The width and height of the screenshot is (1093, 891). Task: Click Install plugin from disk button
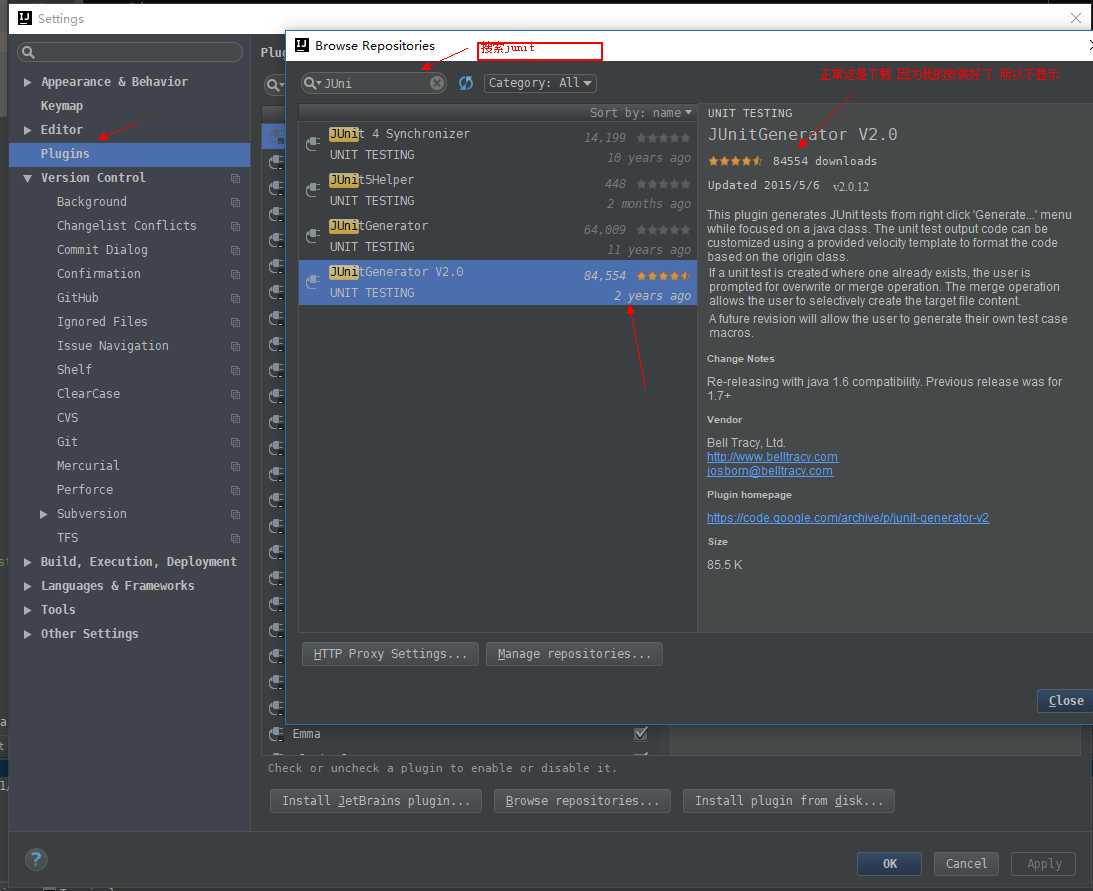tap(788, 801)
